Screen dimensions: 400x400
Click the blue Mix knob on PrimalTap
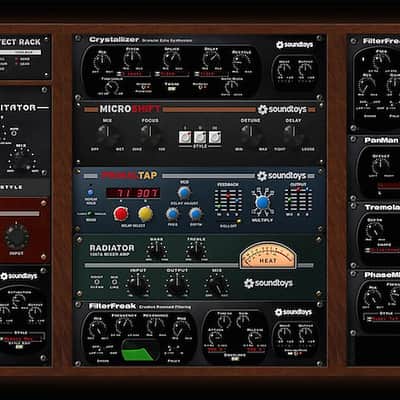click(184, 192)
